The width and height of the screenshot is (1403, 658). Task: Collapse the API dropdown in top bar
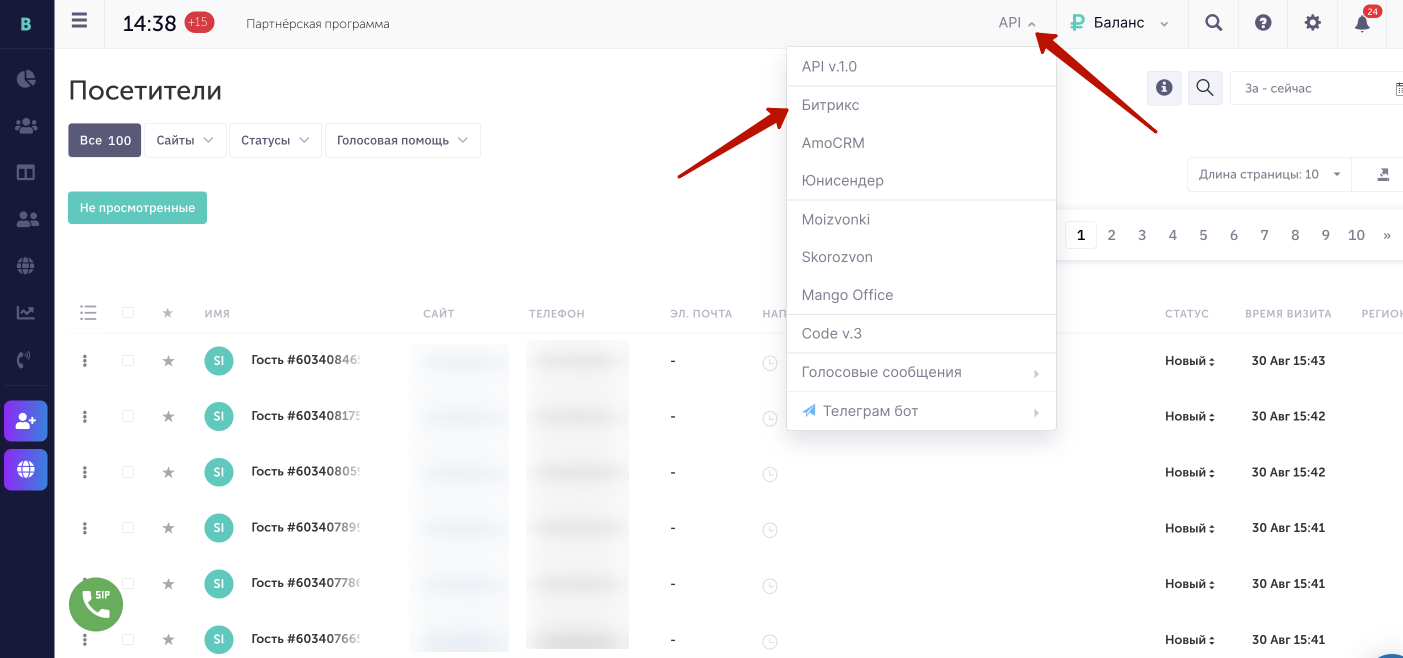click(1017, 23)
